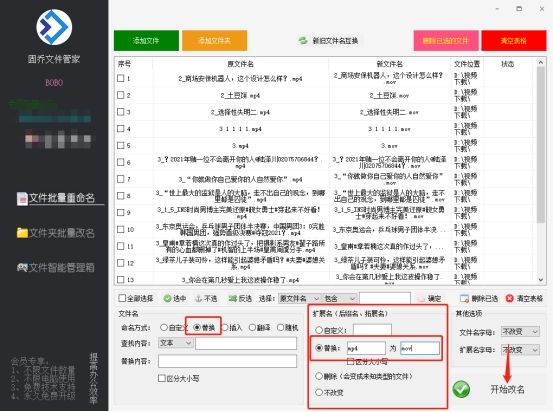Click the custom extension input field
The width and height of the screenshot is (553, 412).
point(372,330)
